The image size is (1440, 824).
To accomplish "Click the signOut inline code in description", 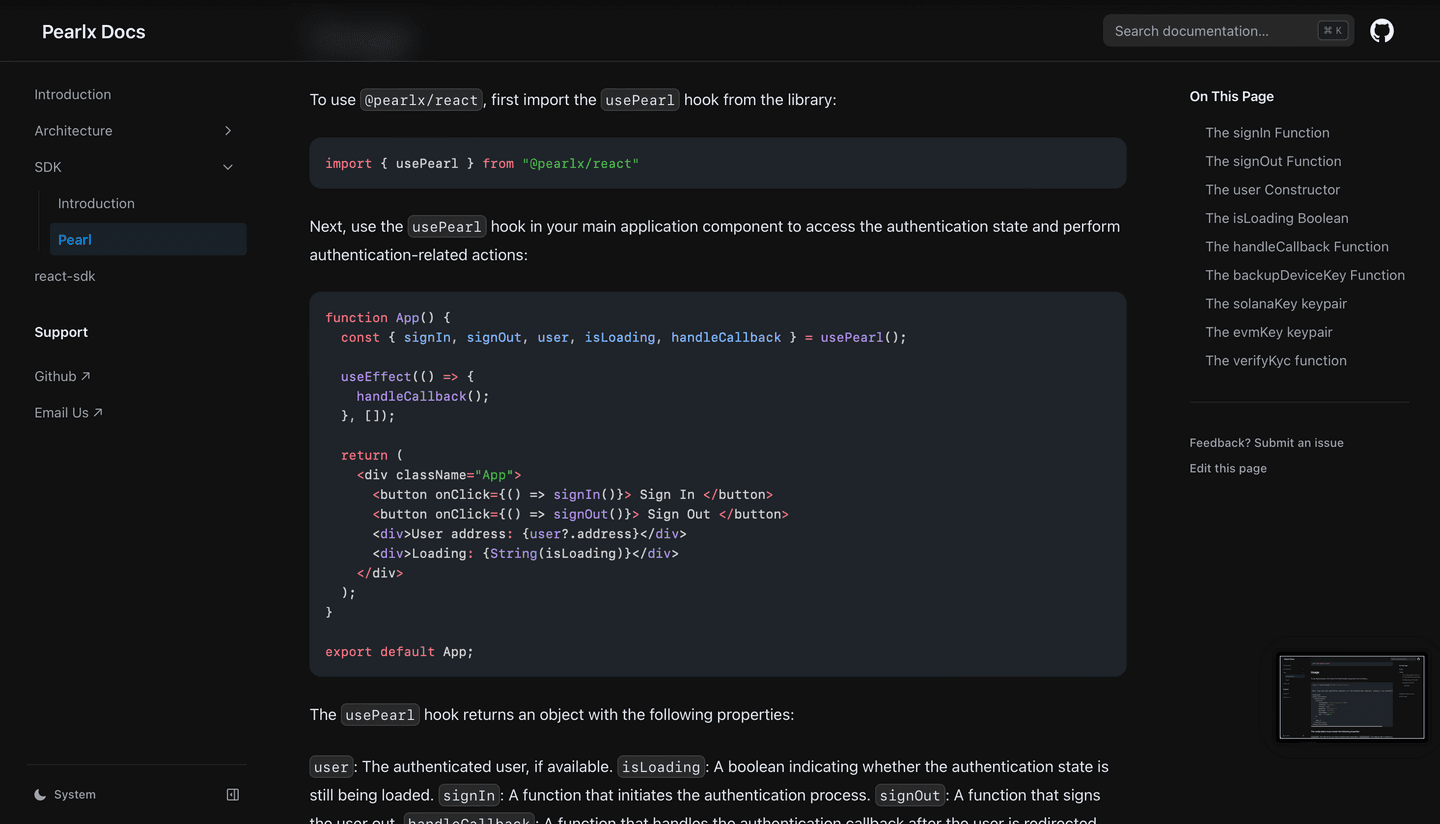I will pos(910,796).
